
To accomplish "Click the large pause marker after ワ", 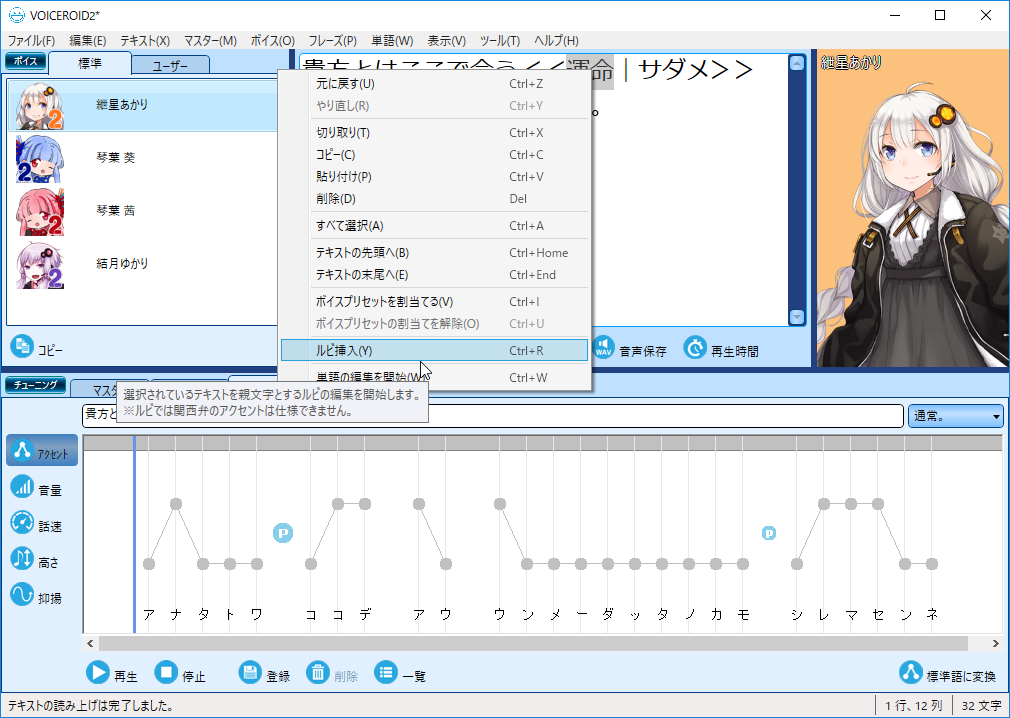I will tap(283, 533).
